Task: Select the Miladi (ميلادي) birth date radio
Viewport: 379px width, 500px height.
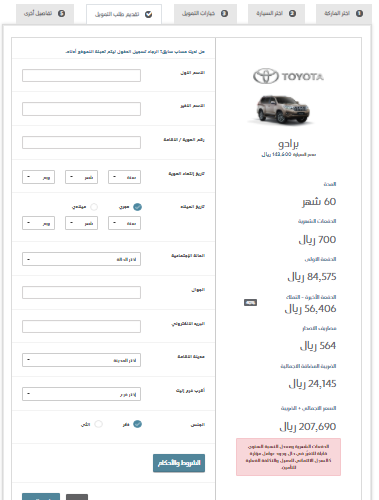Action: (94, 207)
